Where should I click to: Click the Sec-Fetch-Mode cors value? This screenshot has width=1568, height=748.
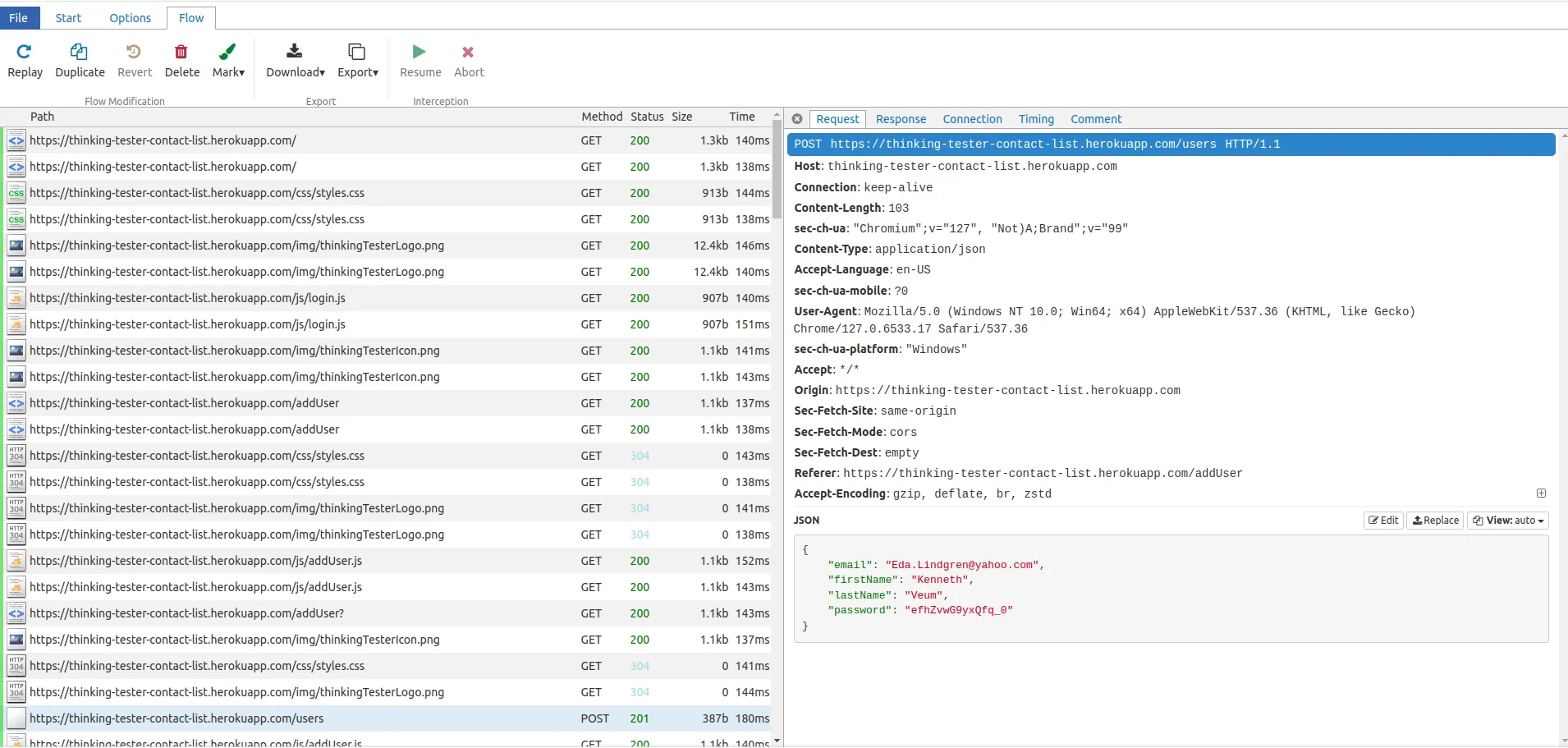(903, 433)
